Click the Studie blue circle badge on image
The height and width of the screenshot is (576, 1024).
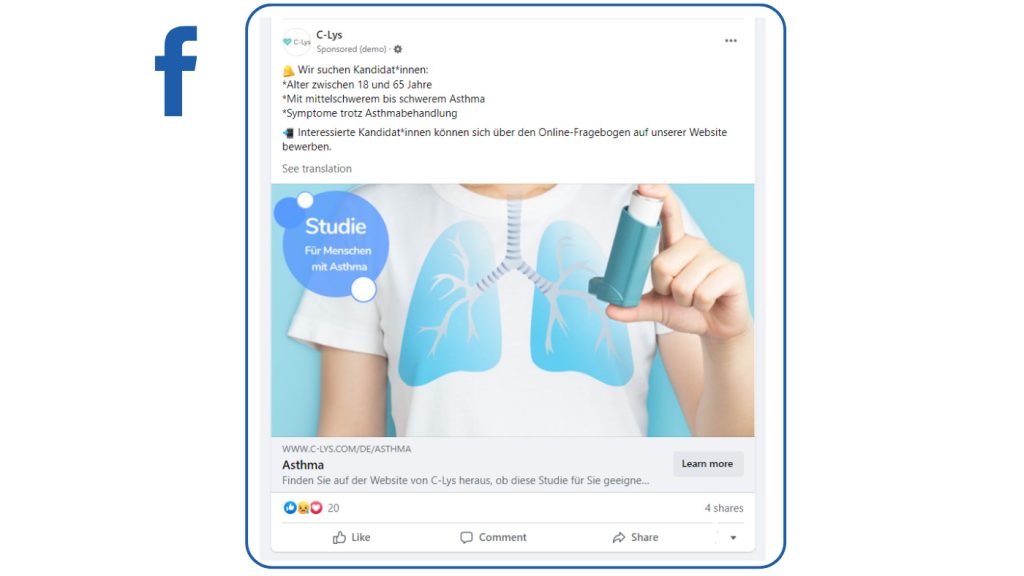click(334, 246)
